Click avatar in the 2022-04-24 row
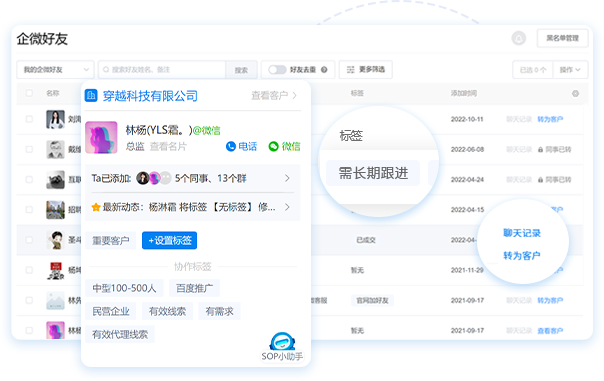This screenshot has height=381, width=604. 55,180
